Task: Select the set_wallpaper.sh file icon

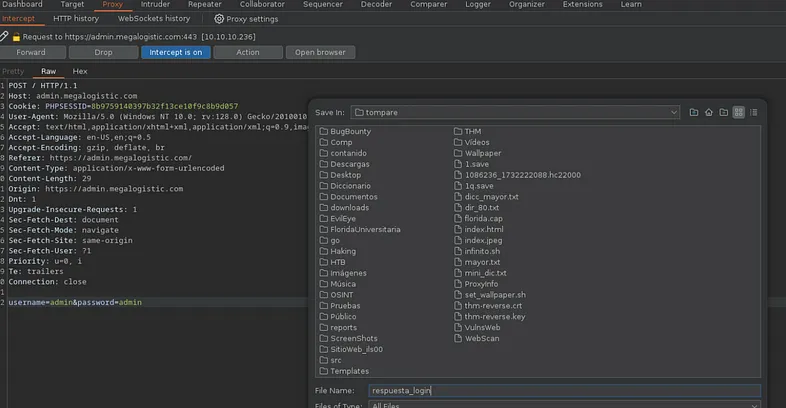Action: 458,295
